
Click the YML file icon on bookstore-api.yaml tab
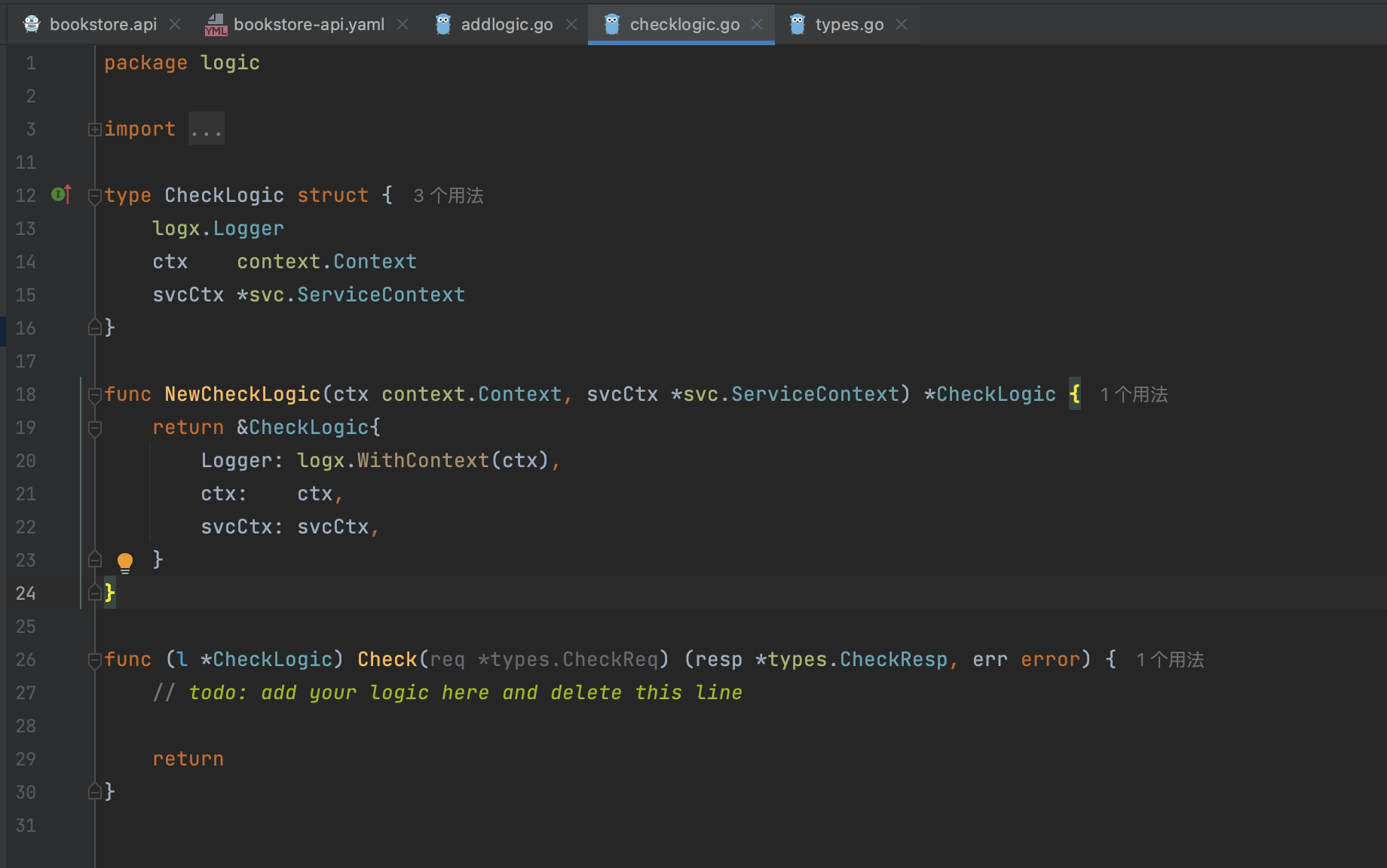tap(216, 25)
